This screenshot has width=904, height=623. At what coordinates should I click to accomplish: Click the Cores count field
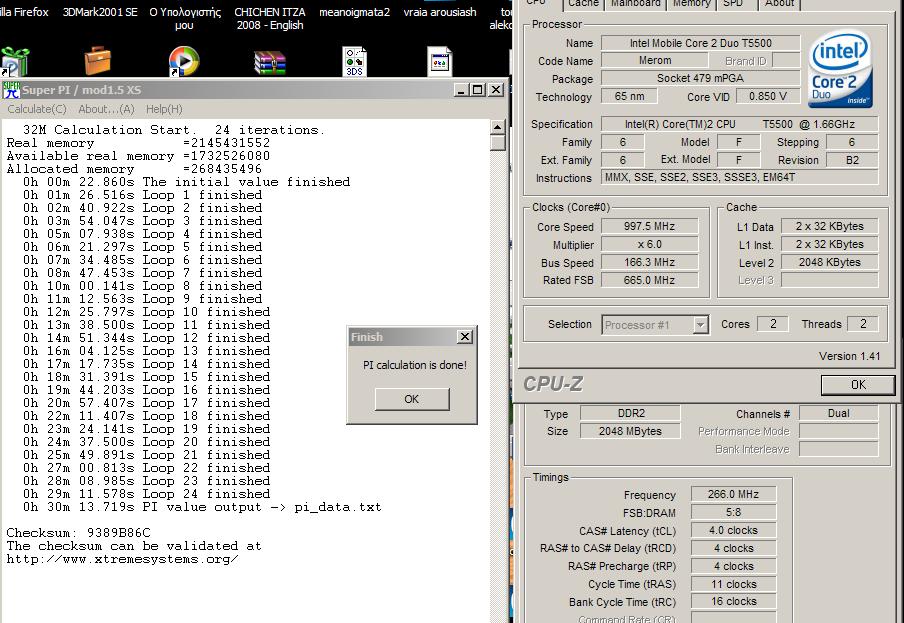(773, 324)
